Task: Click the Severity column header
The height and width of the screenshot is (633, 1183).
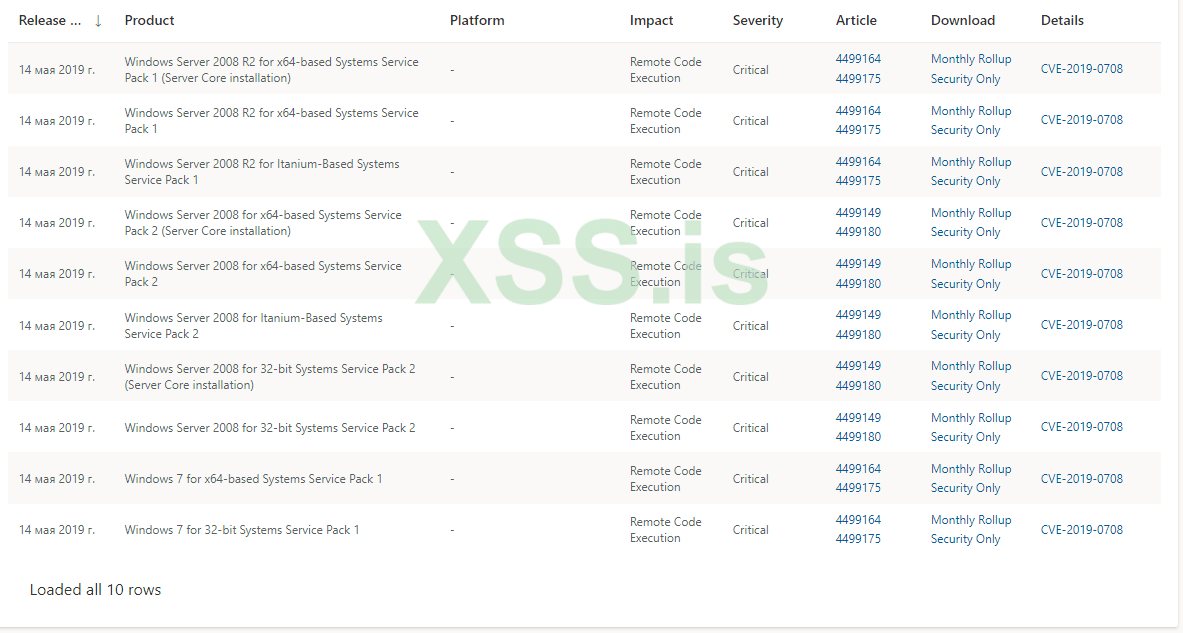Action: (758, 21)
